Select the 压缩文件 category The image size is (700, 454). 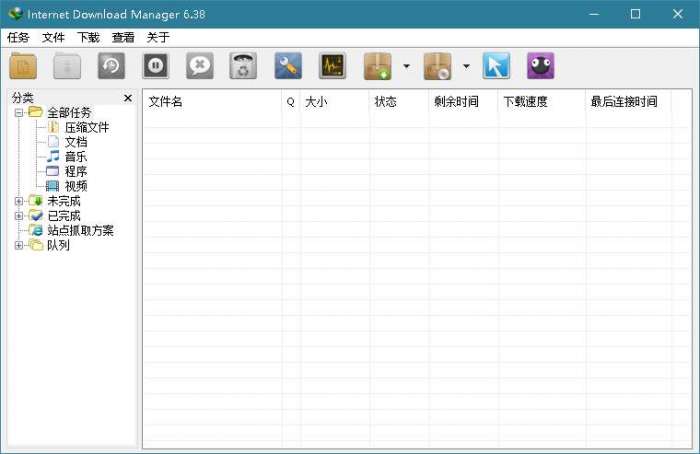coord(87,127)
